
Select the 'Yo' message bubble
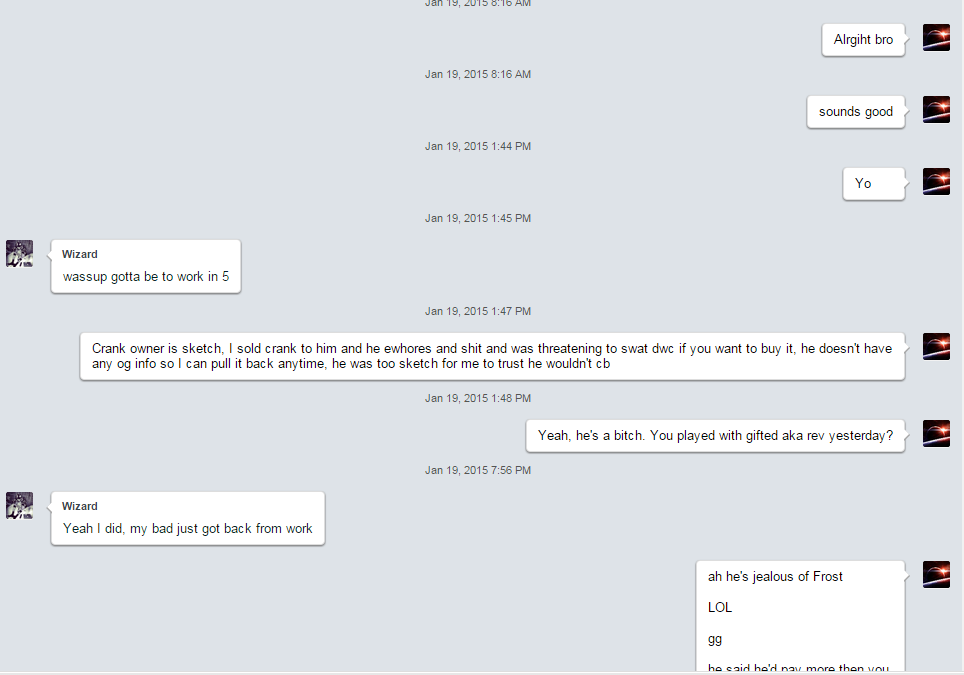(874, 184)
